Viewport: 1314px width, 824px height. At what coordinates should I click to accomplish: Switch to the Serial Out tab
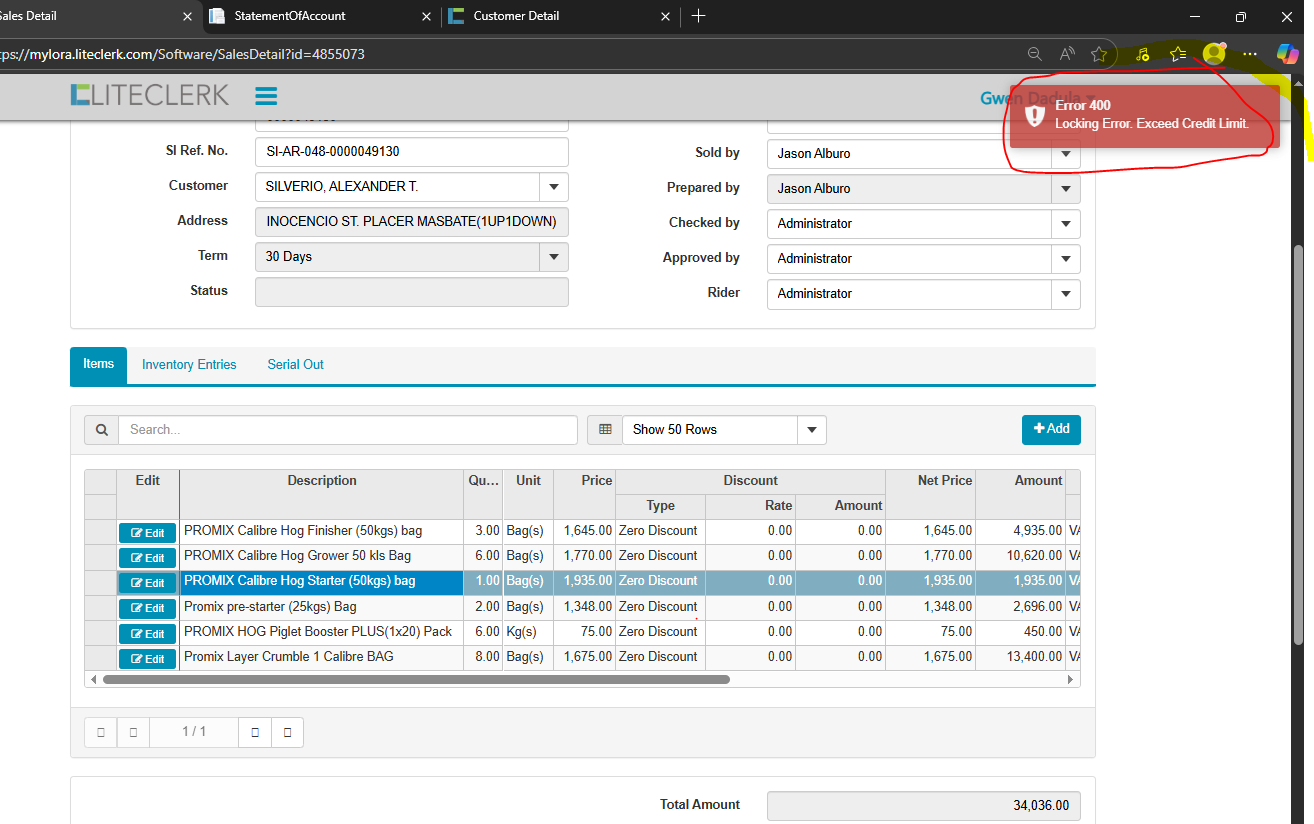pos(295,365)
